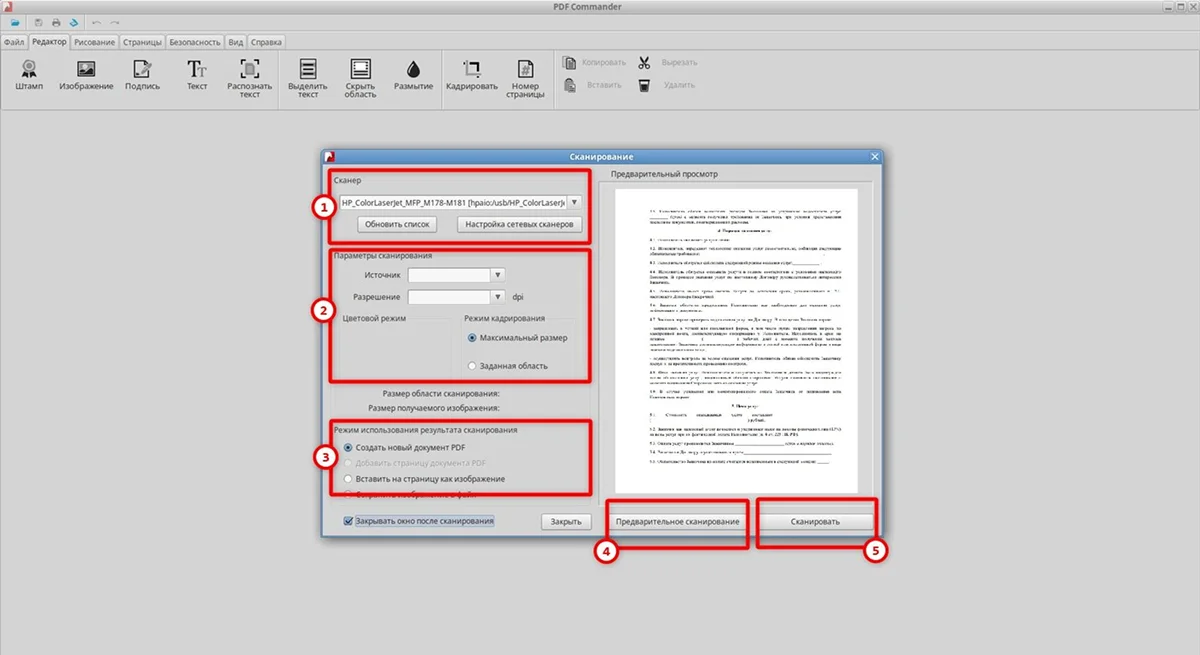Open the Разрешение dpi dropdown
The width and height of the screenshot is (1200, 655).
[x=498, y=297]
